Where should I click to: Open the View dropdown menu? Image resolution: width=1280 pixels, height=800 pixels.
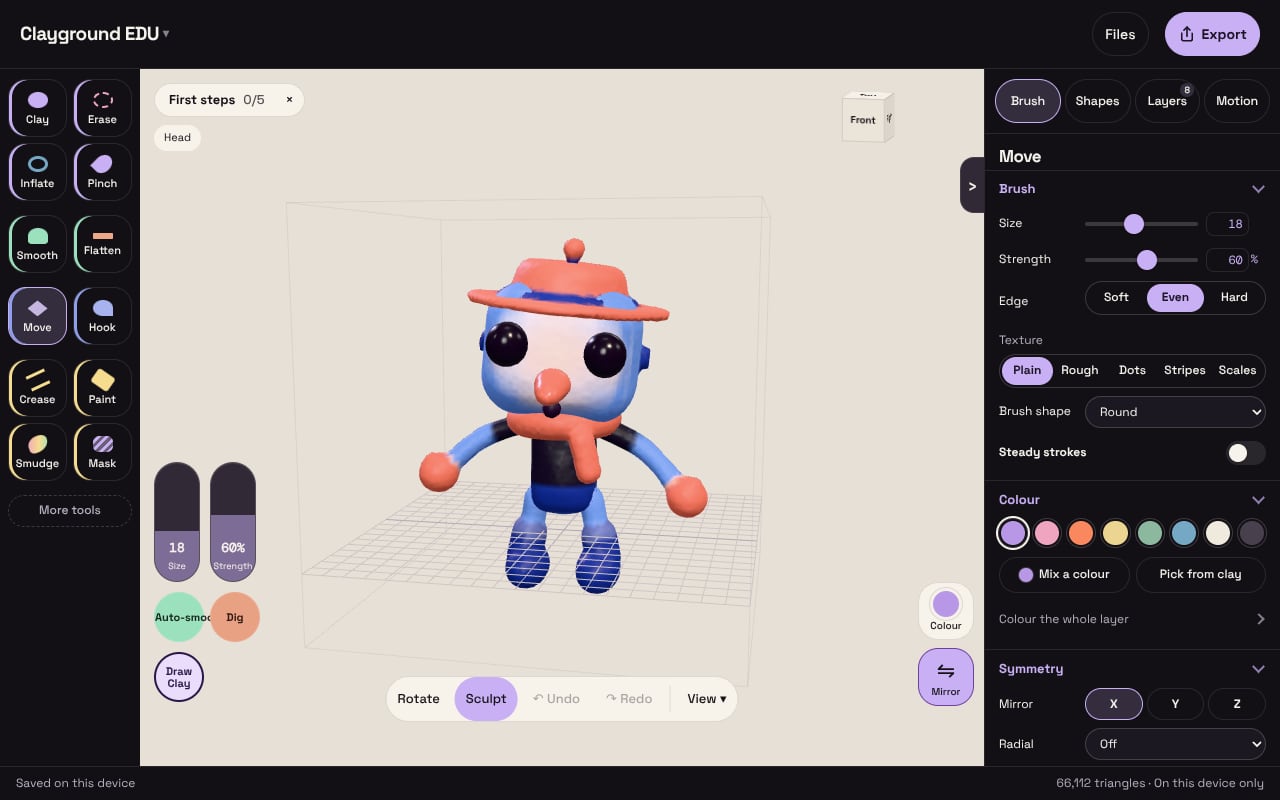[x=706, y=699]
